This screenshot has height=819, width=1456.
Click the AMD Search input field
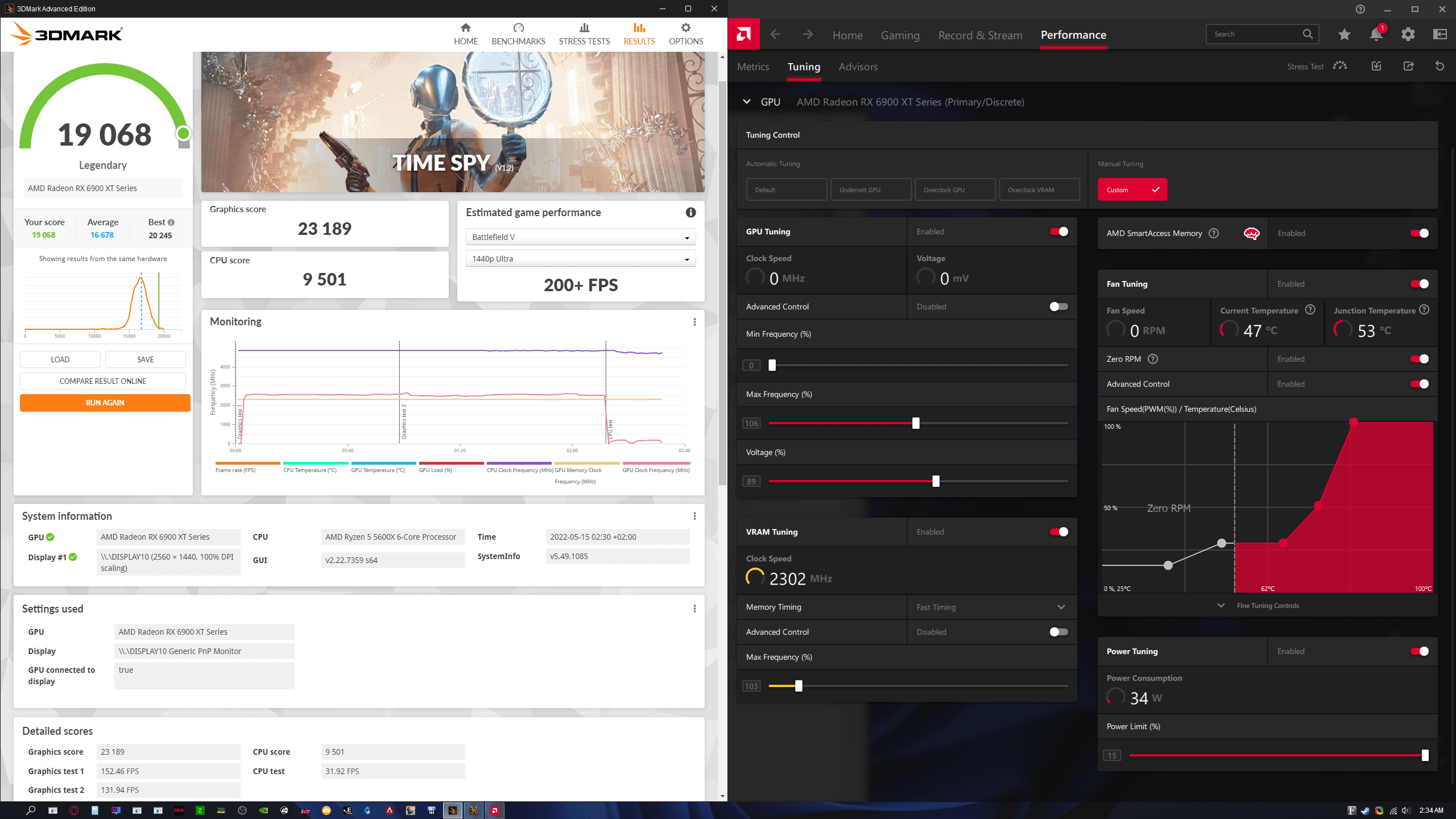coord(1262,34)
